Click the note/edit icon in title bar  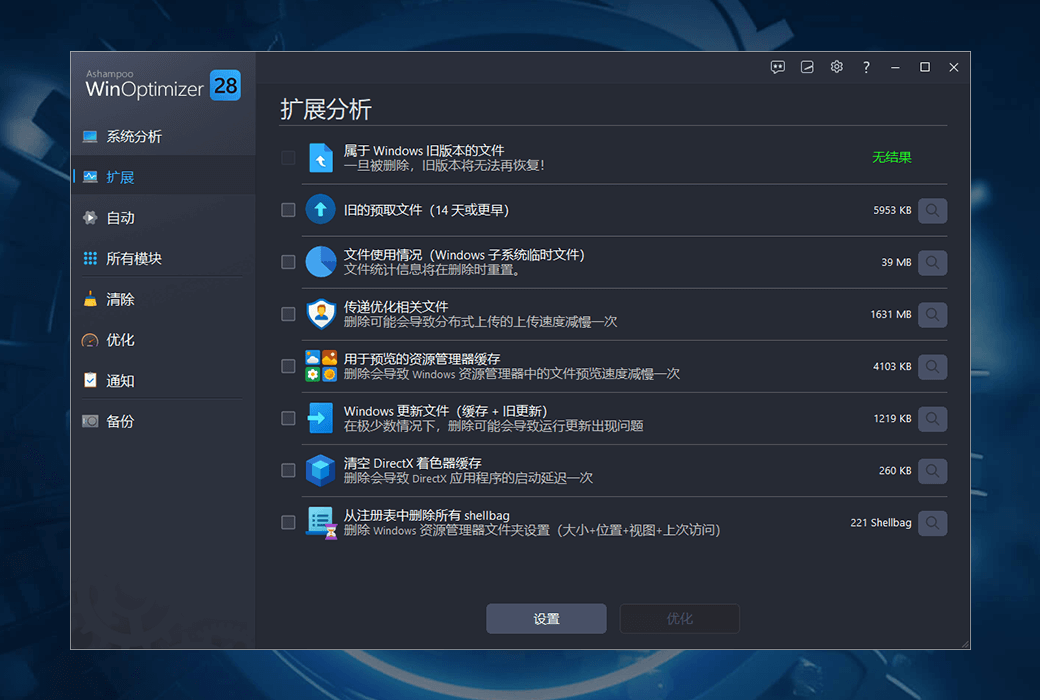pyautogui.click(x=807, y=67)
